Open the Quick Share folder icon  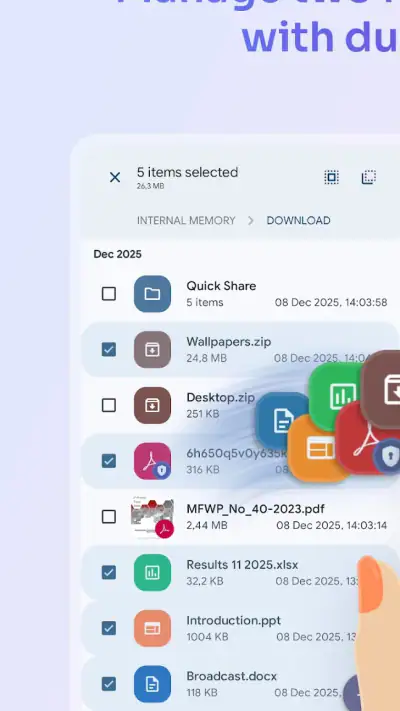[152, 294]
